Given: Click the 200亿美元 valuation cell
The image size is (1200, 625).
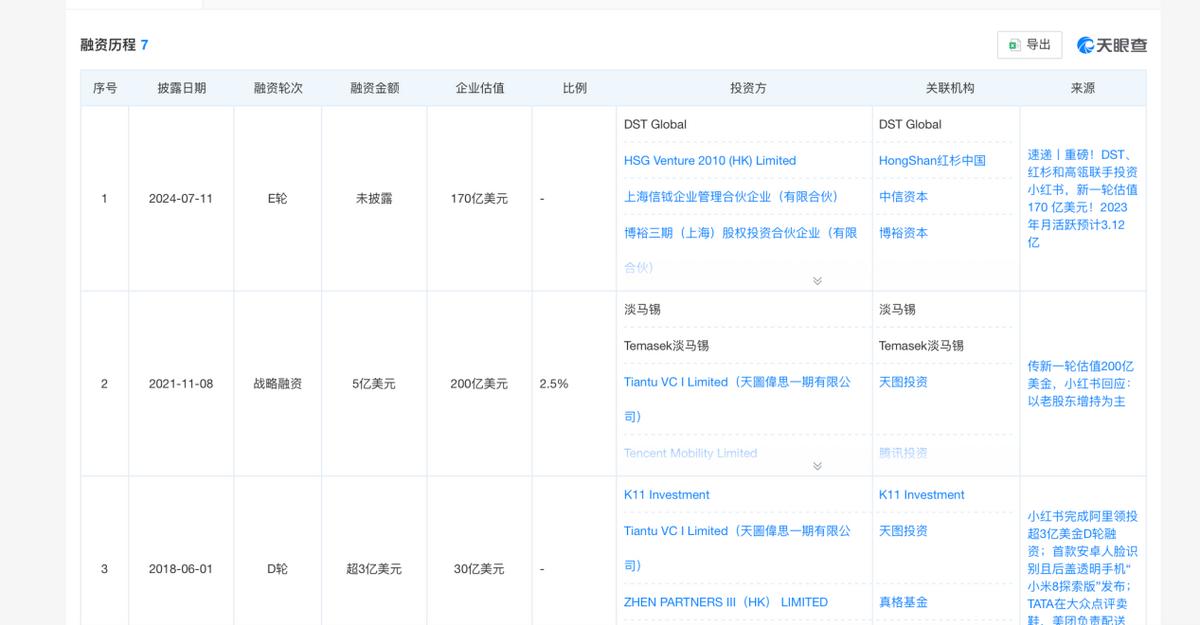Looking at the screenshot, I should 479,383.
